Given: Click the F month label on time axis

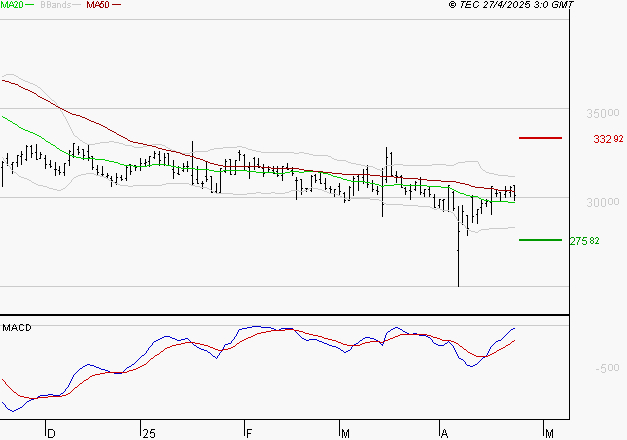Looking at the screenshot, I should click(249, 434).
